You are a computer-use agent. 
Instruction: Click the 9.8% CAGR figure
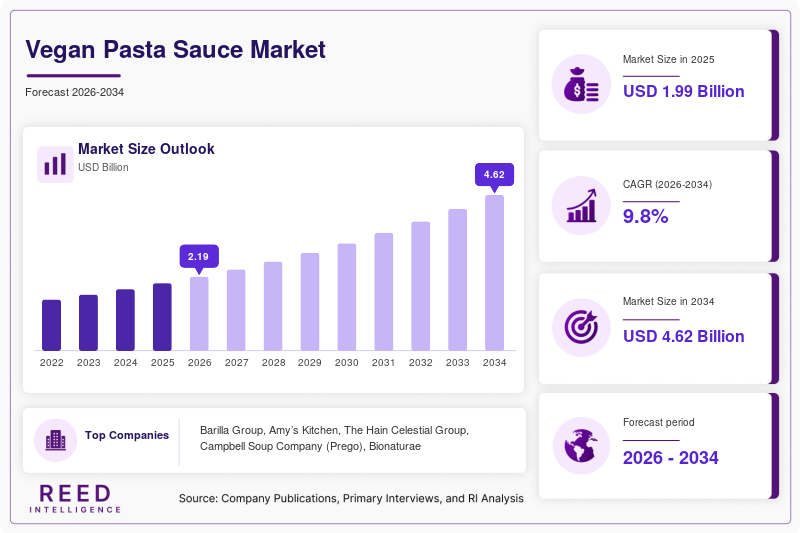(x=645, y=216)
